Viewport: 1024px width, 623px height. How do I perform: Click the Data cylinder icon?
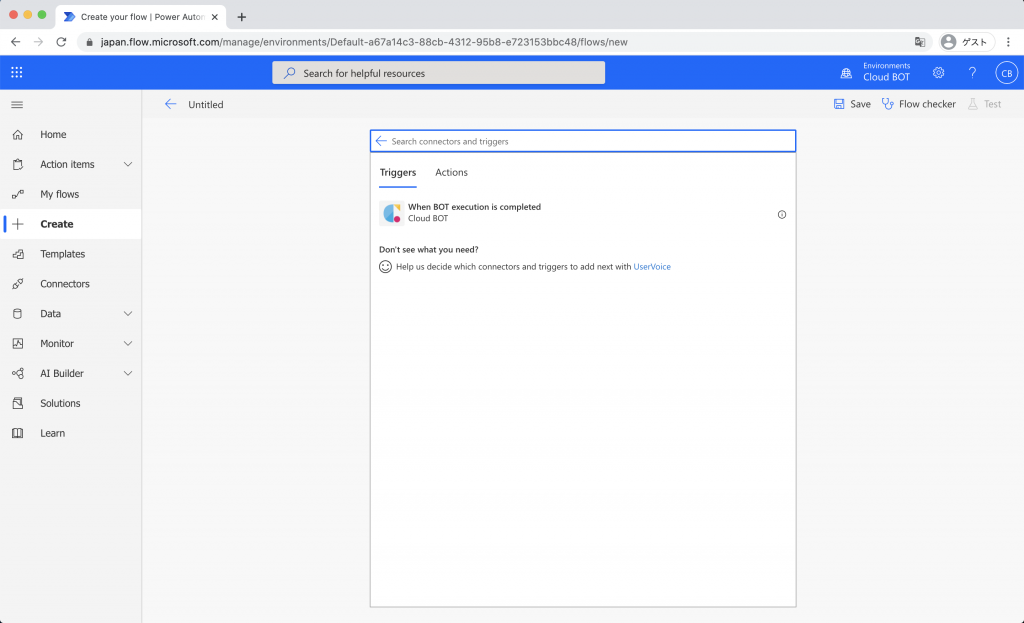[18, 313]
